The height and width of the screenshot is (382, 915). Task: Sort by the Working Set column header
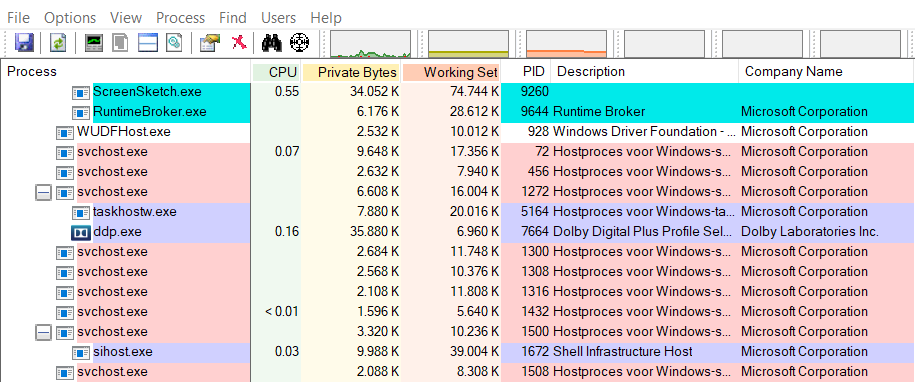click(452, 72)
